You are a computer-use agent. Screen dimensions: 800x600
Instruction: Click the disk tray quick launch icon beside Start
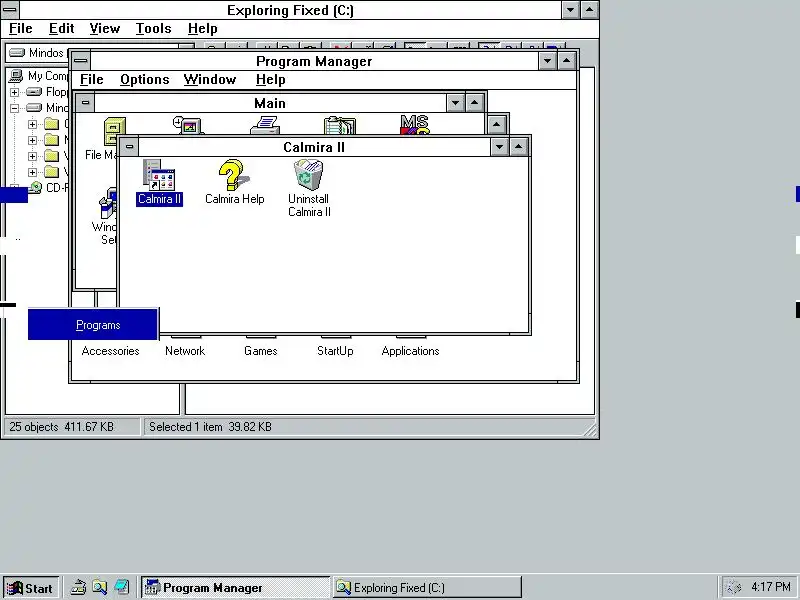click(x=78, y=587)
